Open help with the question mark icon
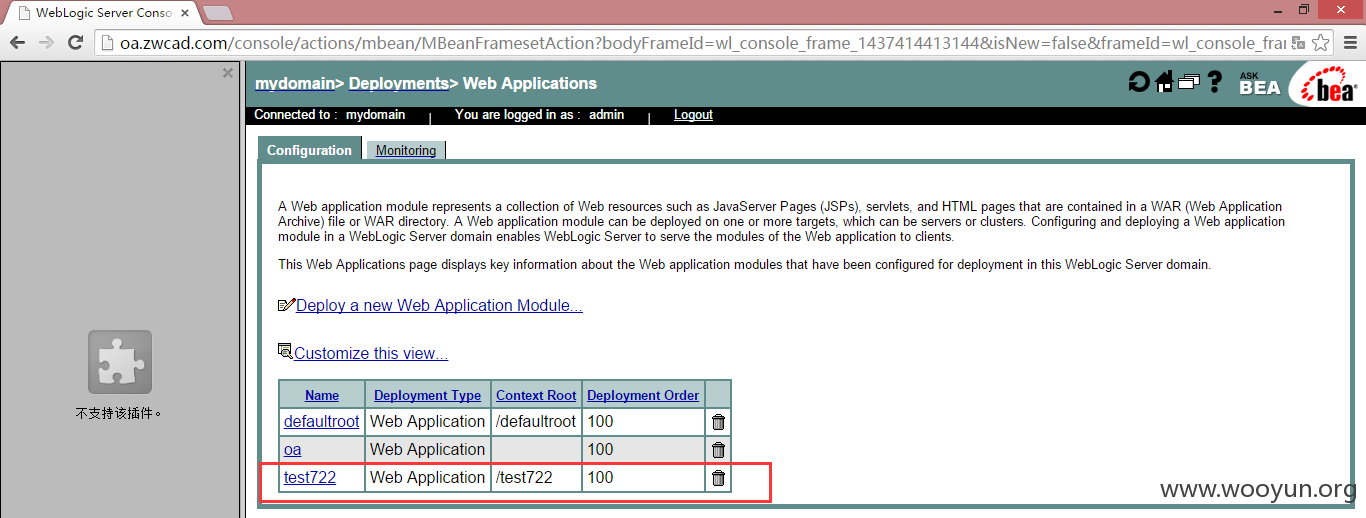 tap(1215, 82)
